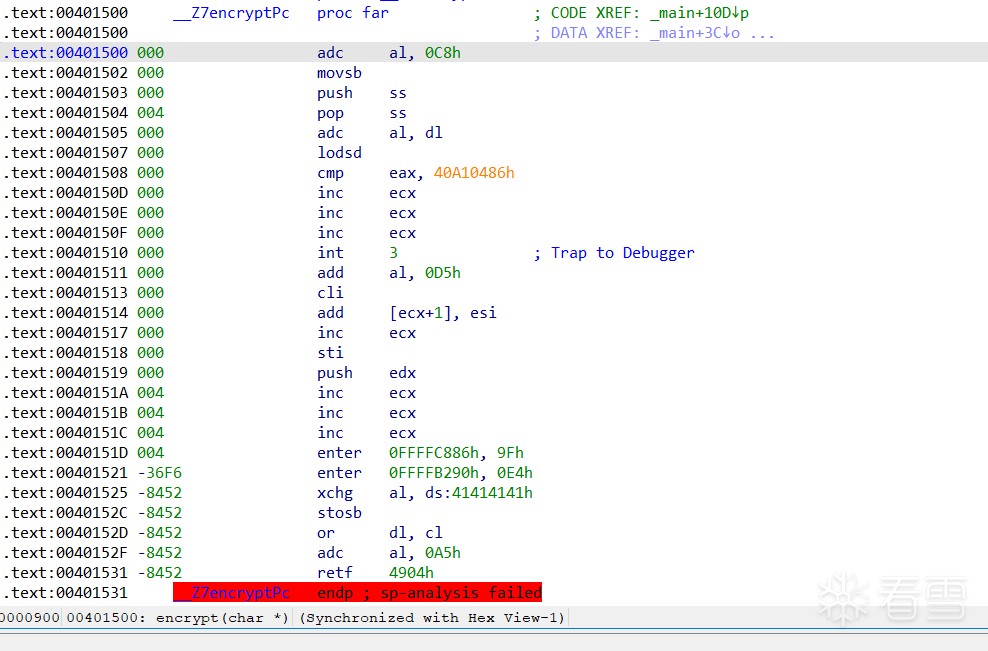
Task: Follow the CODE XREF _main+10D reference
Action: pyautogui.click(x=700, y=13)
